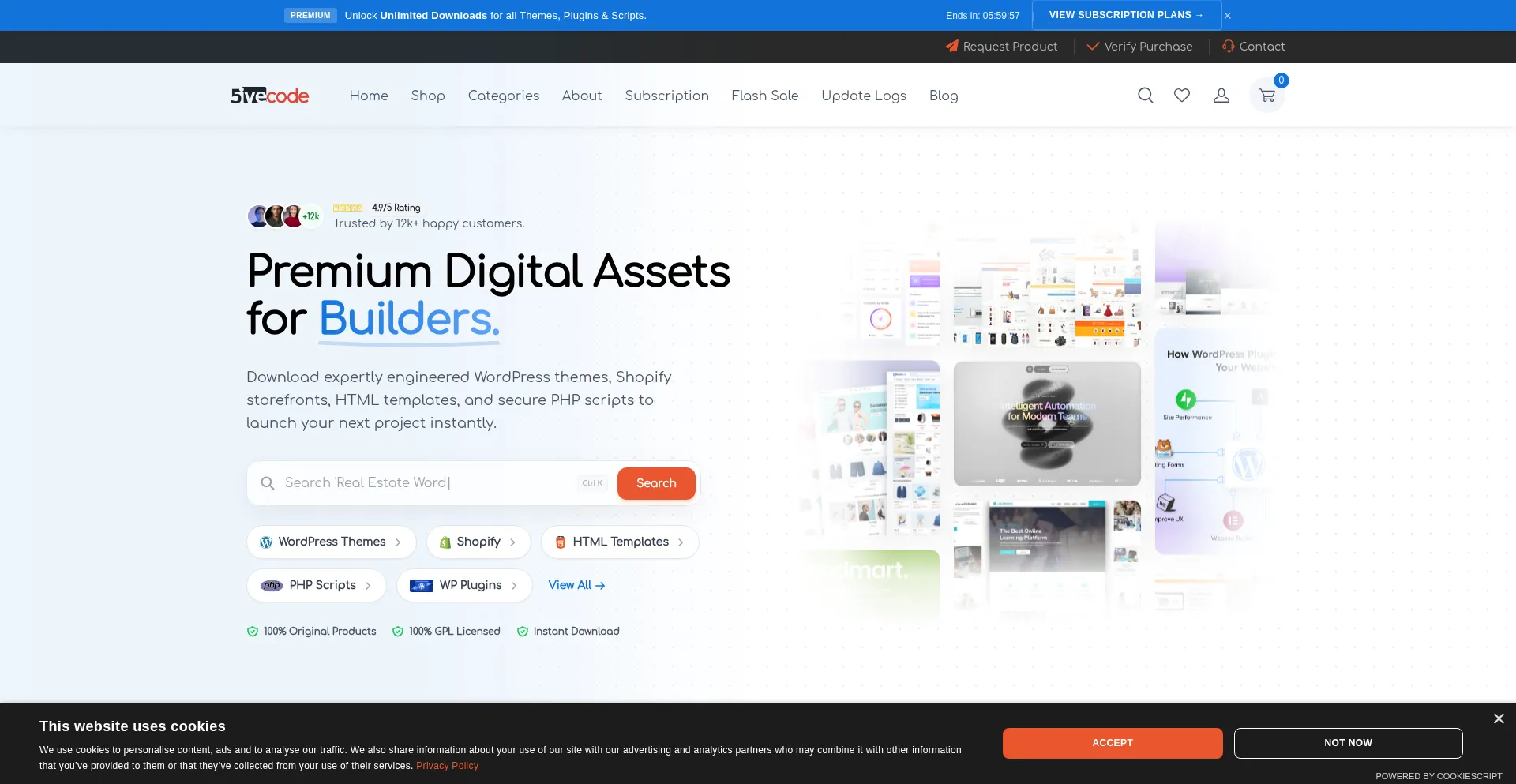Focus the product search input field
The height and width of the screenshot is (784, 1516).
tap(426, 483)
